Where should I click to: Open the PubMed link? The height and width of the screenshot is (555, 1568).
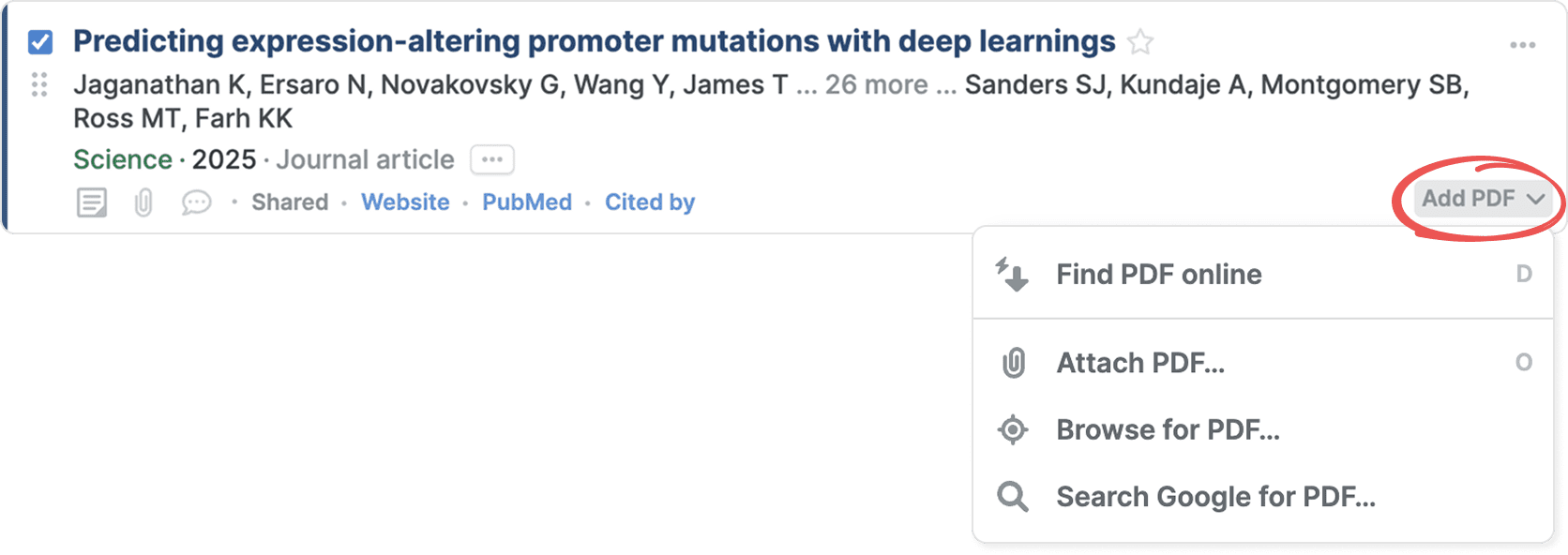point(527,202)
